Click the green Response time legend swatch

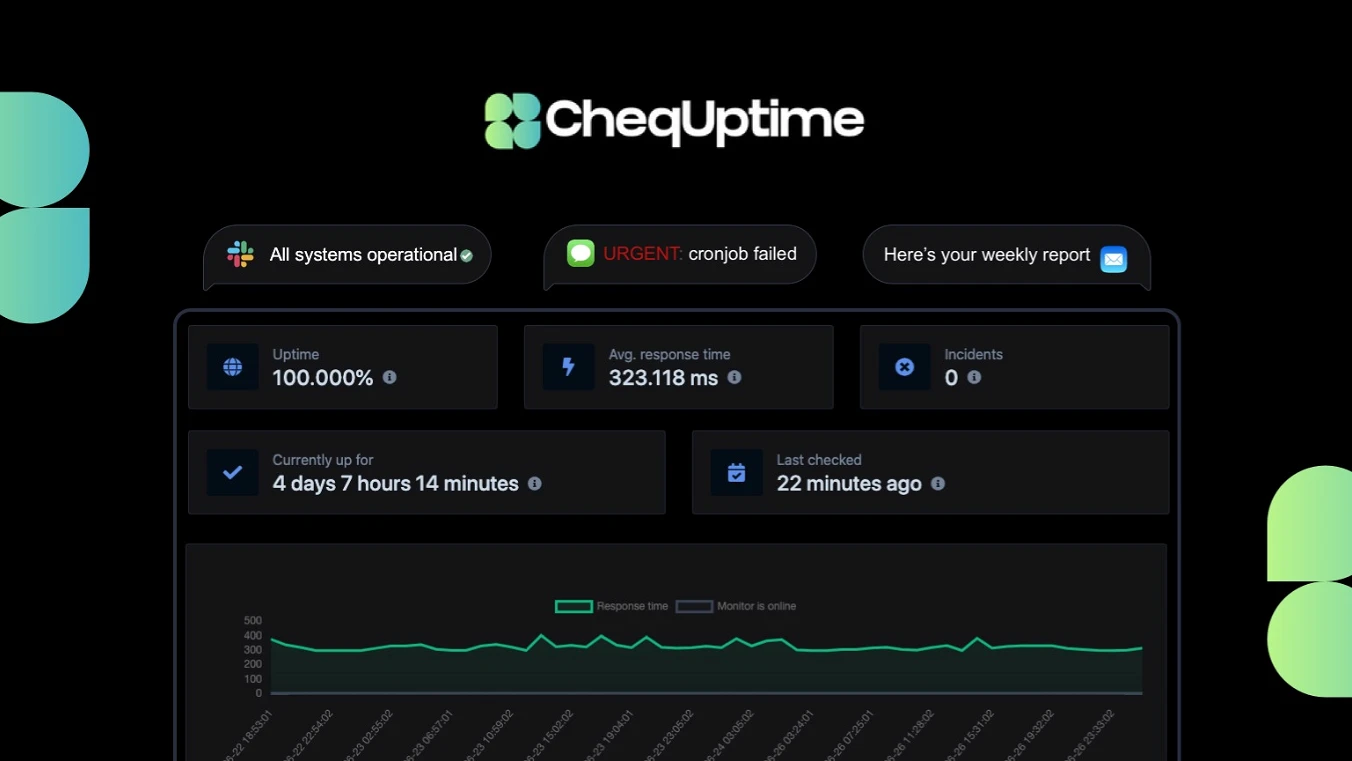click(x=574, y=606)
